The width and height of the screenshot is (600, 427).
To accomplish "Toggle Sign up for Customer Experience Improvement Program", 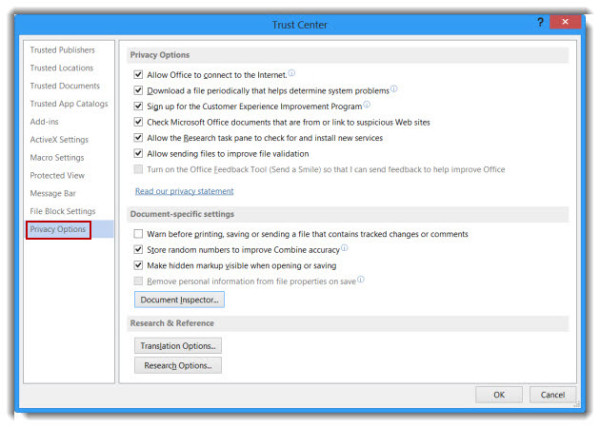I will tap(138, 106).
